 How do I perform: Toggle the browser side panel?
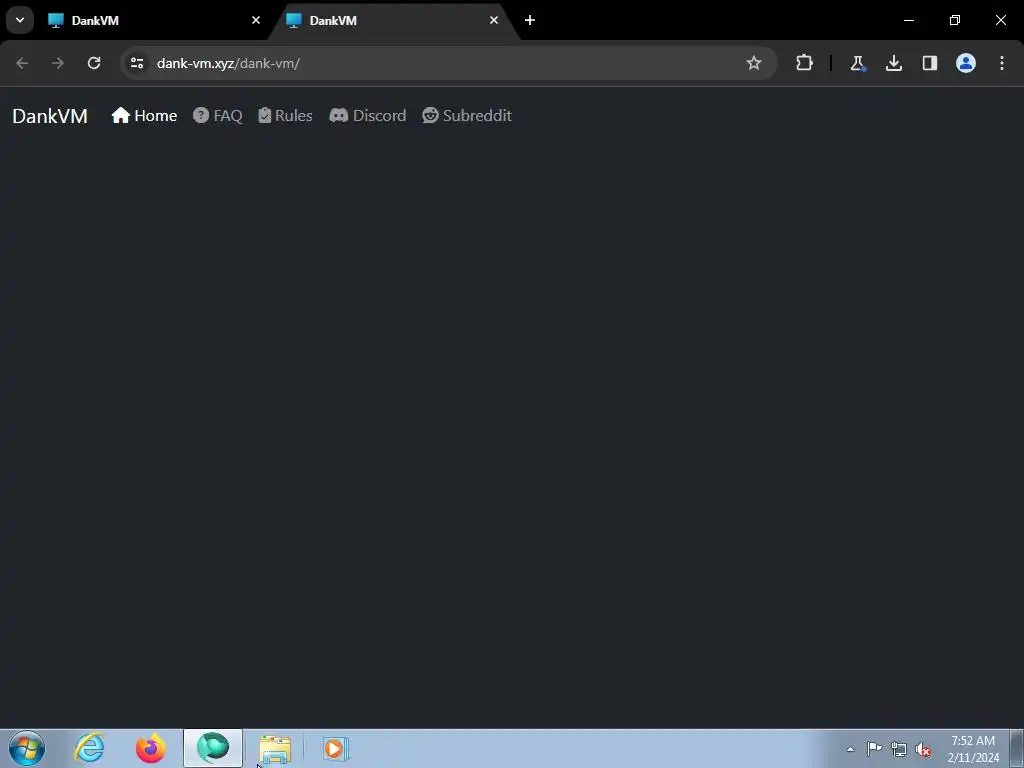[x=930, y=63]
